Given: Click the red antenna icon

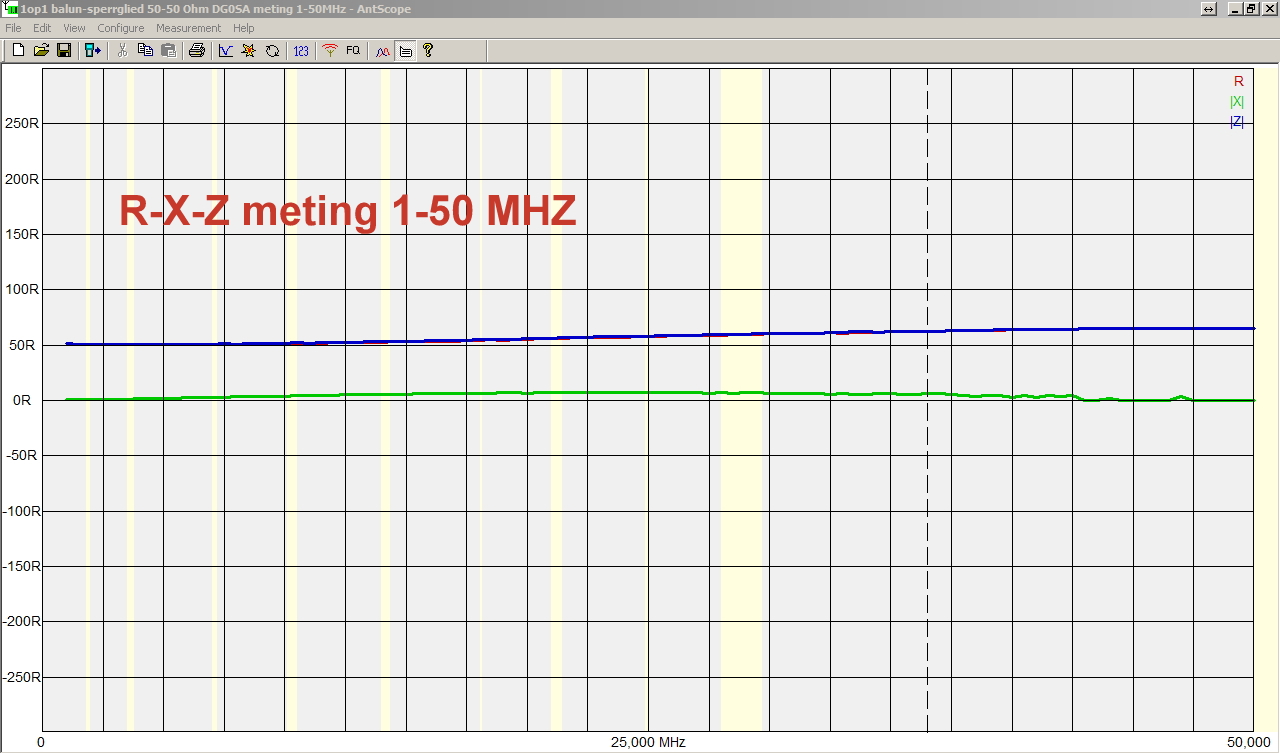Looking at the screenshot, I should 330,50.
